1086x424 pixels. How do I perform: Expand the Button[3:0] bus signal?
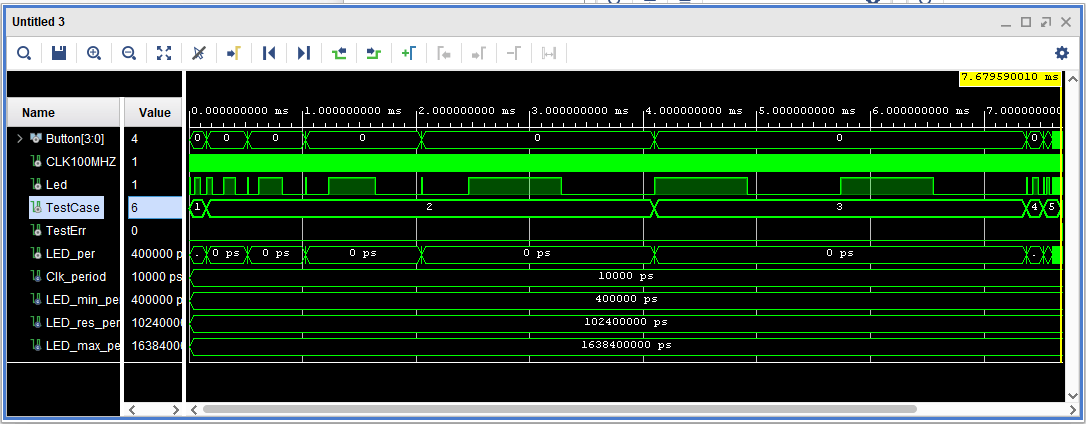19,138
